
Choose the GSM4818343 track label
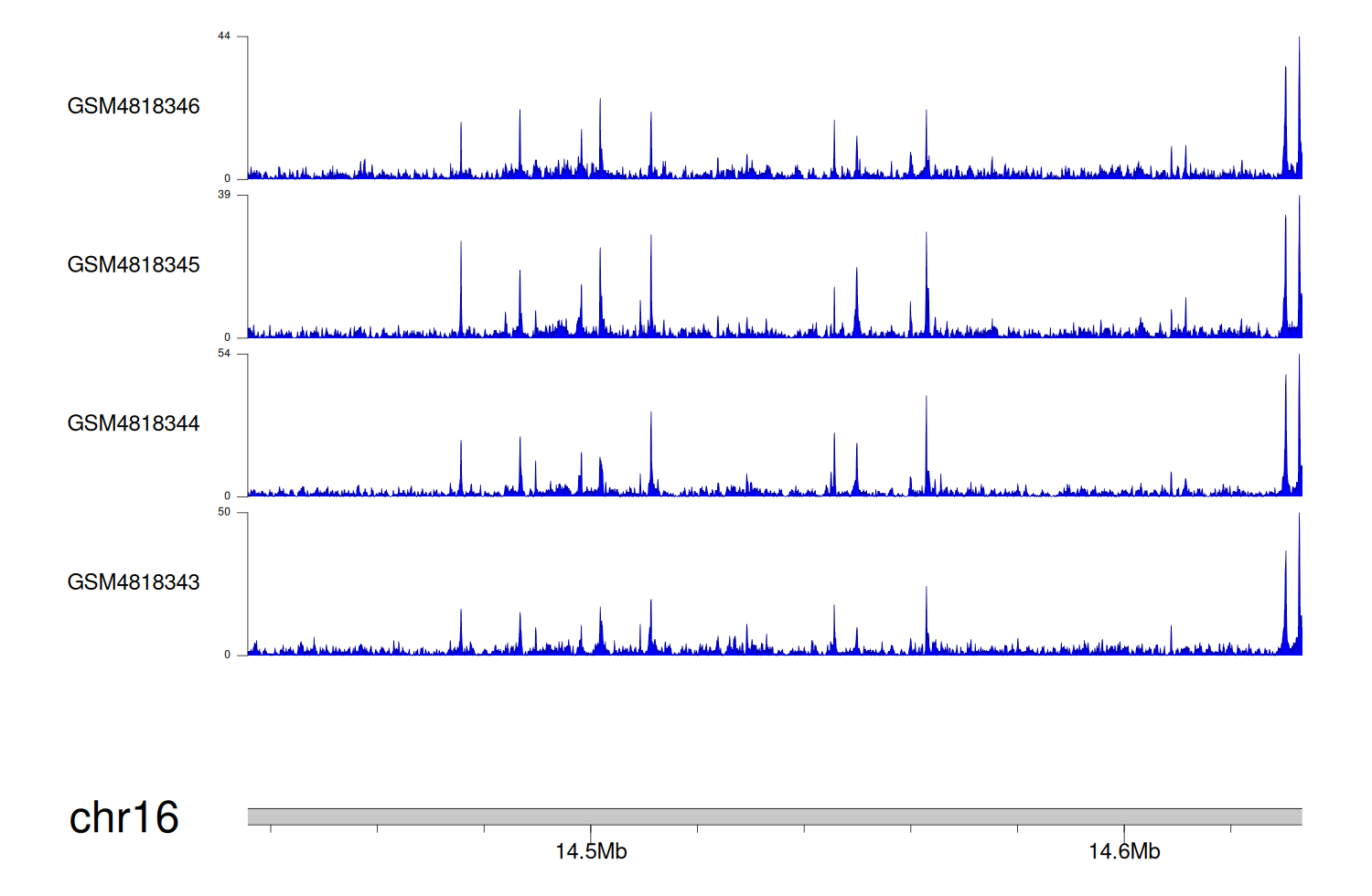(134, 582)
